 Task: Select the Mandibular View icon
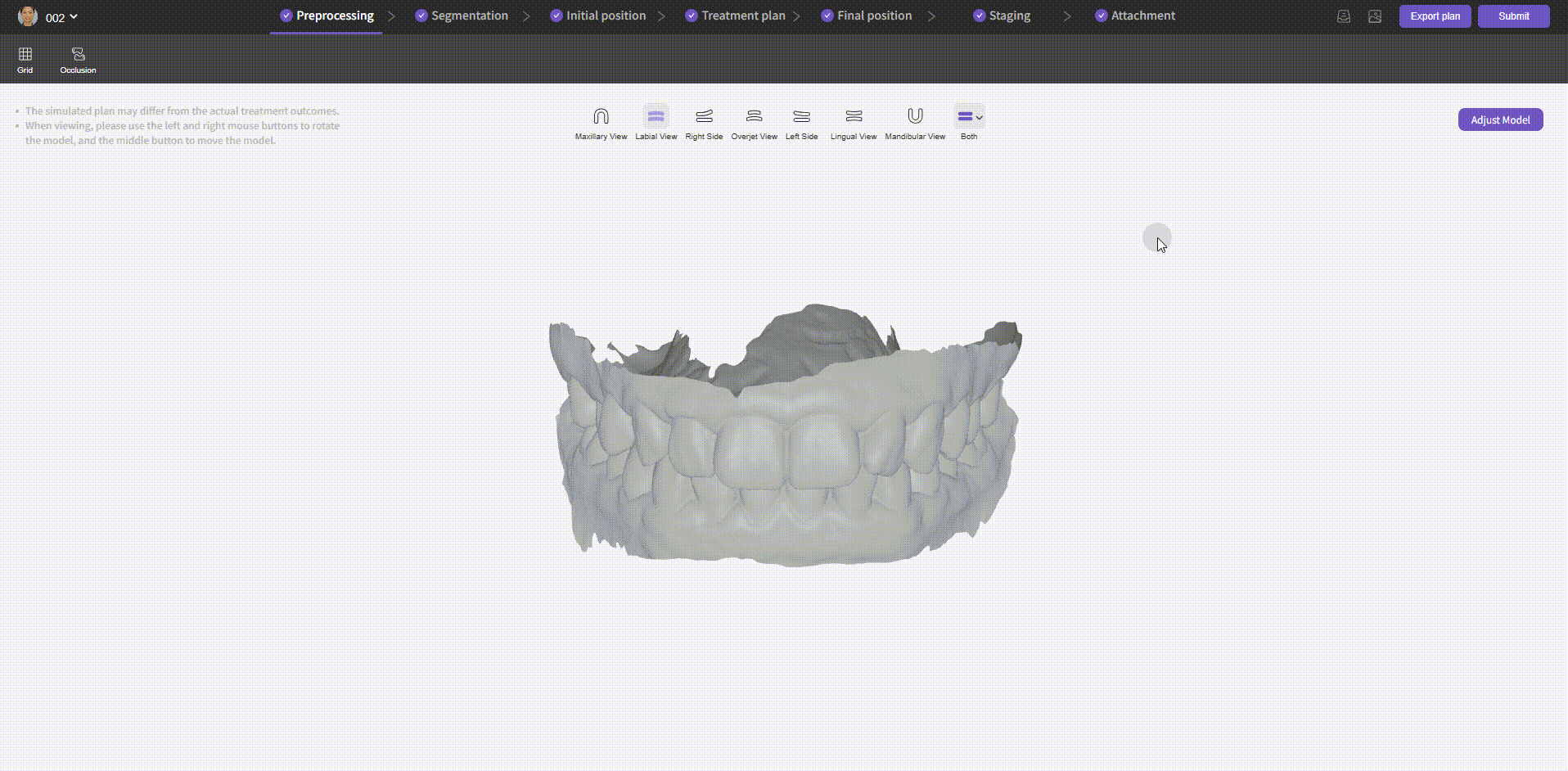pos(915,116)
